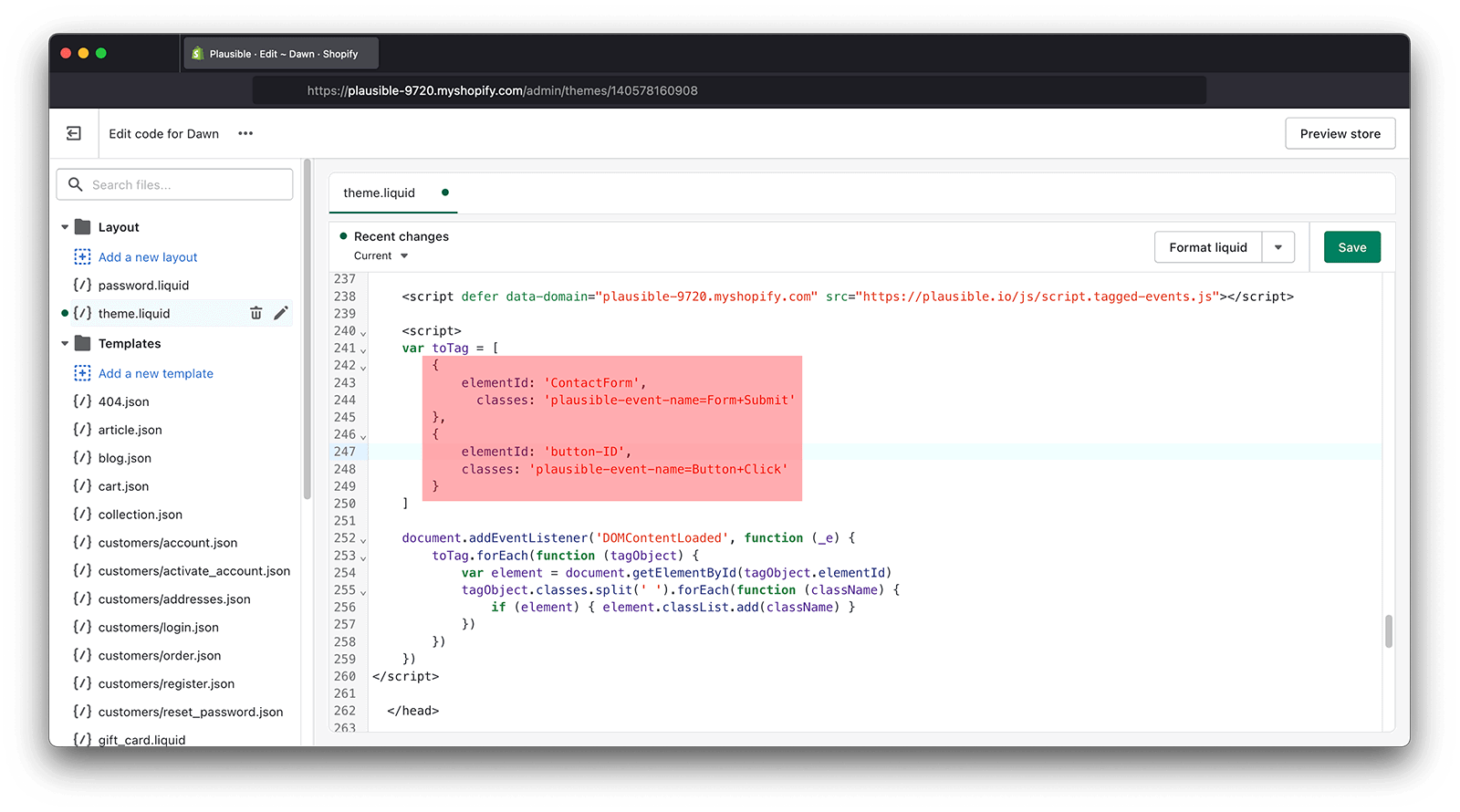
Task: Collapse the Templates folder
Action: point(65,344)
